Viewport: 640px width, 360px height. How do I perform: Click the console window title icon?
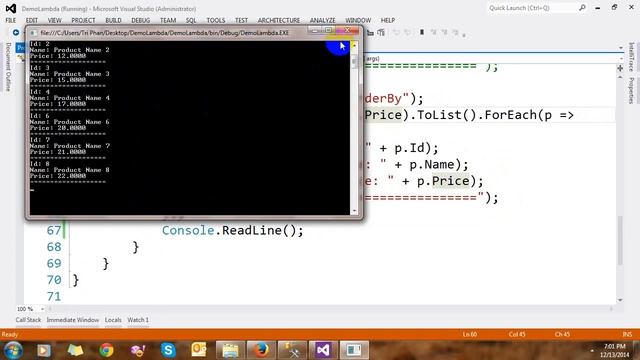pos(33,33)
